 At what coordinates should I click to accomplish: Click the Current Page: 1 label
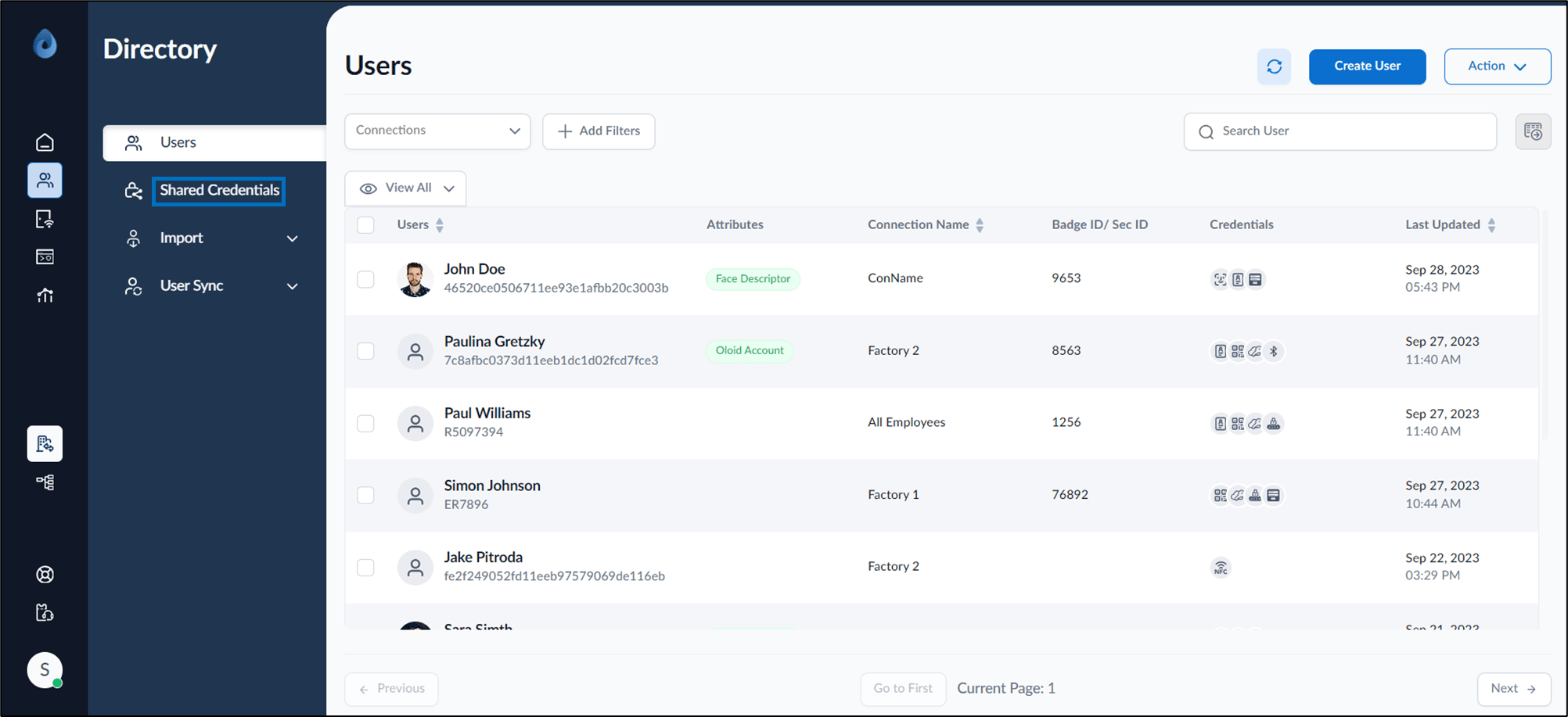pos(1006,689)
